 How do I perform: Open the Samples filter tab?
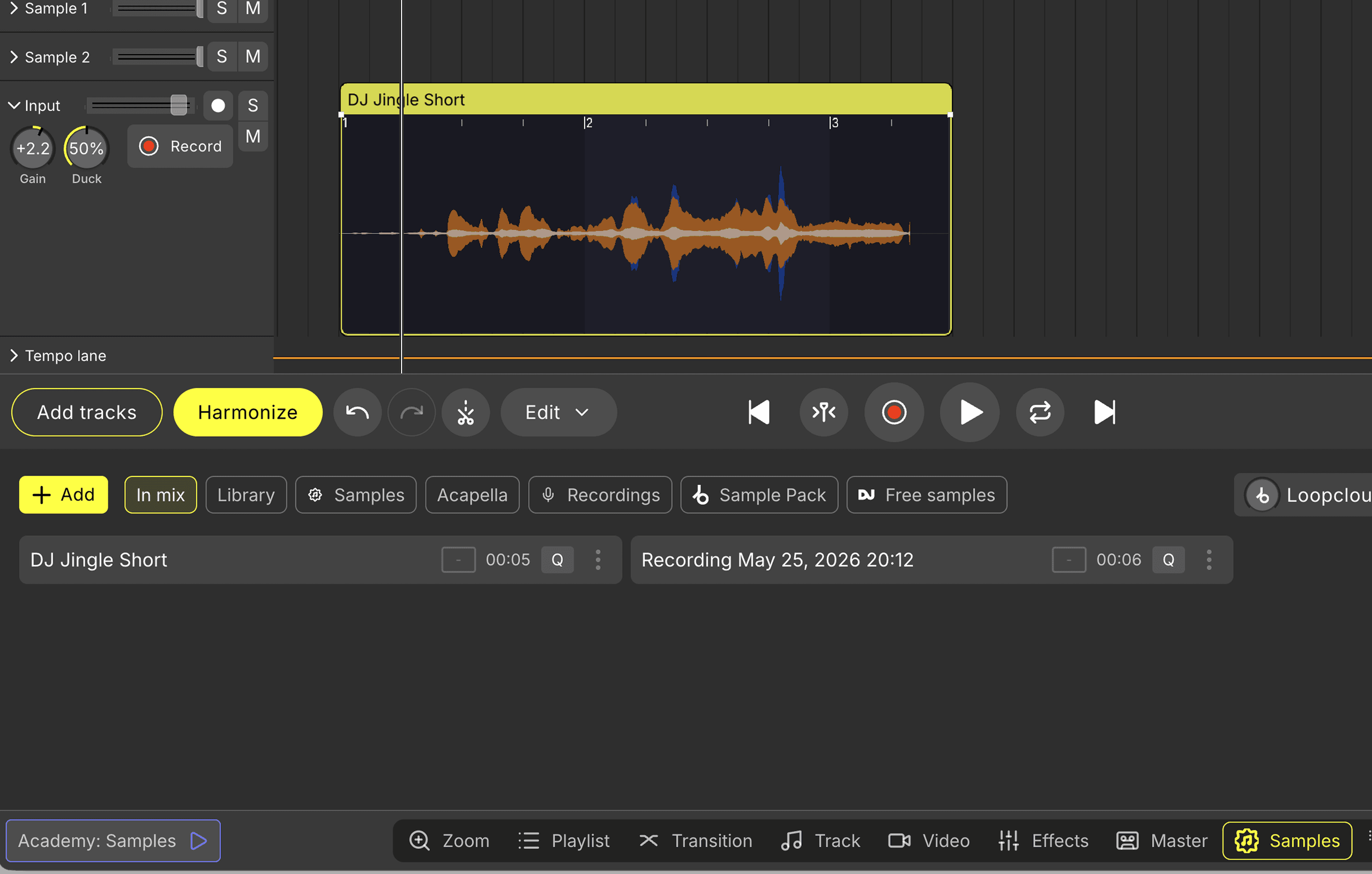[x=356, y=495]
